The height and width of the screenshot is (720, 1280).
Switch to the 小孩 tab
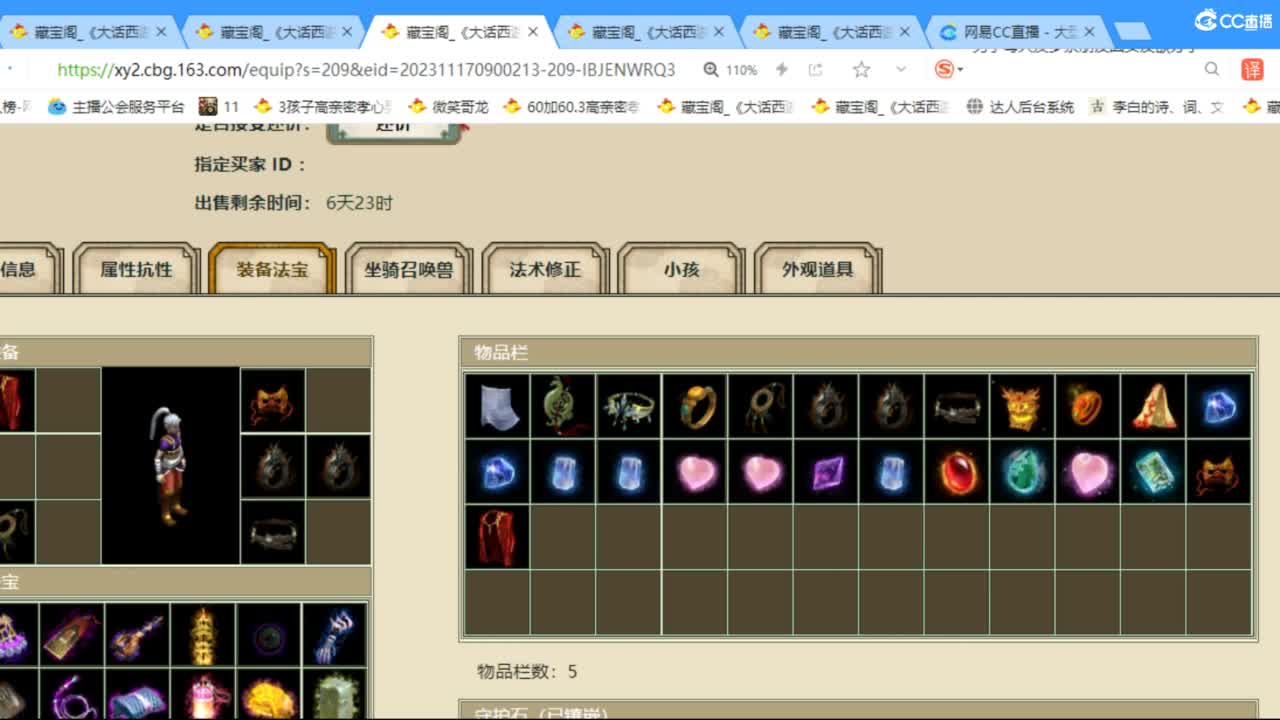[x=681, y=269]
